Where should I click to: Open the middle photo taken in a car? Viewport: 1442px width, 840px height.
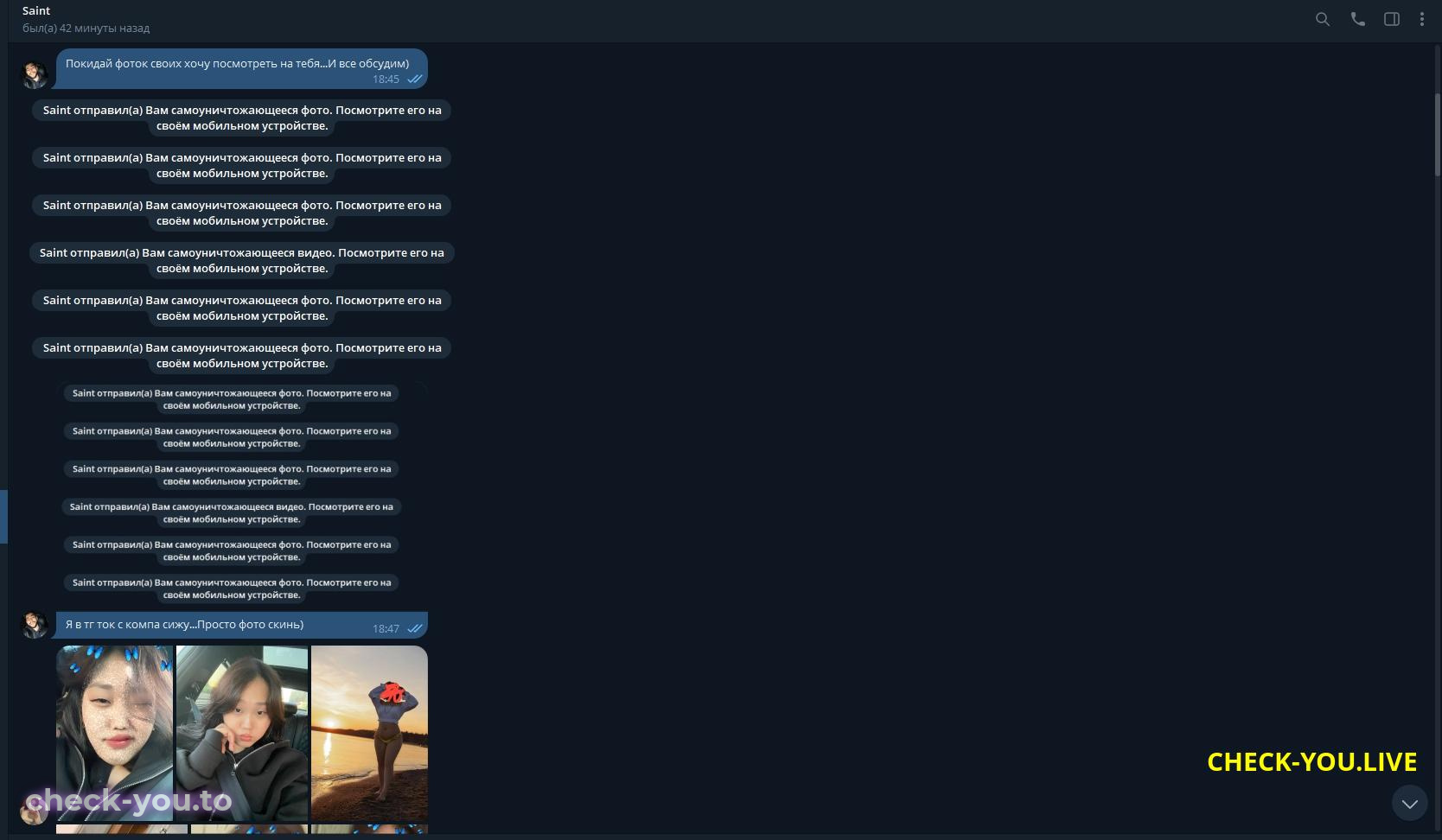242,733
